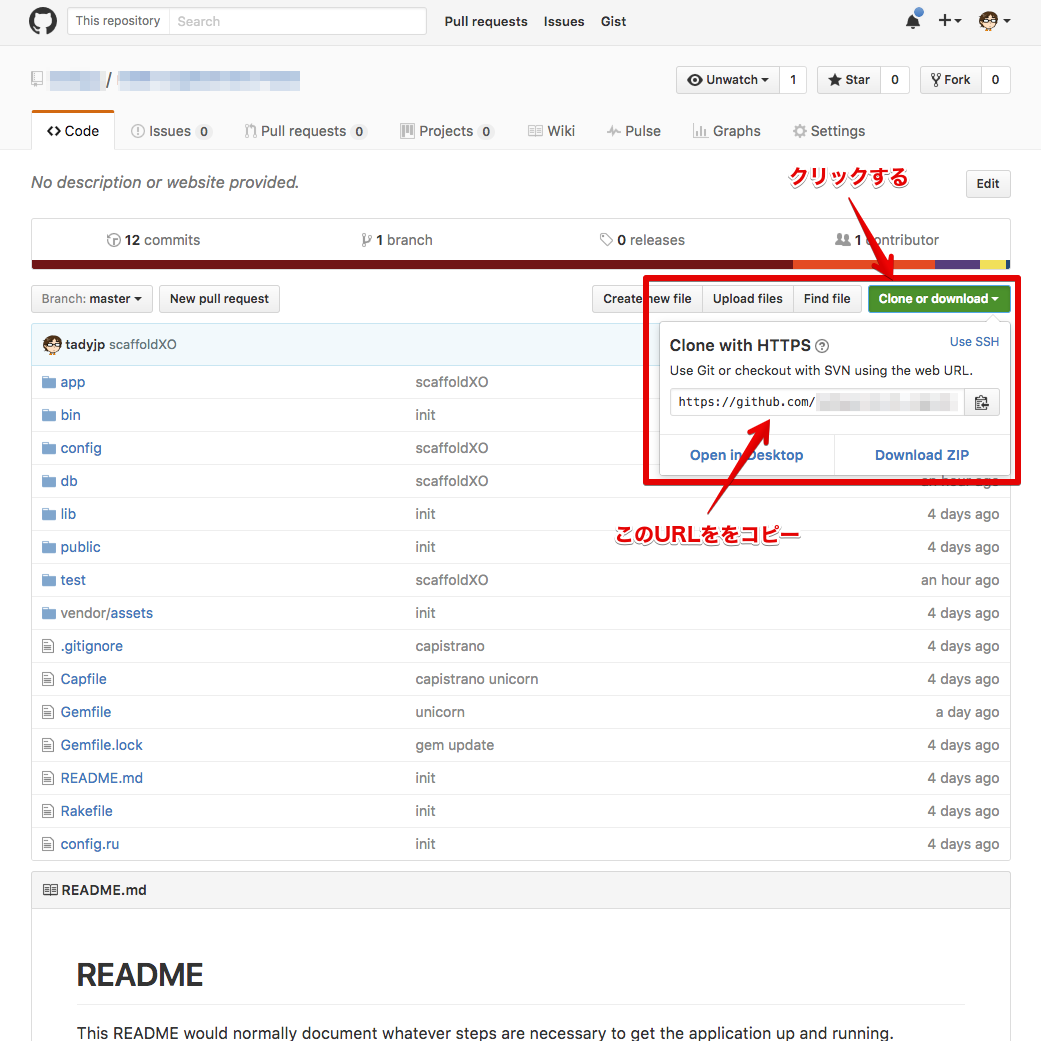Click the tag icon beside 0 releases
The image size is (1041, 1041).
[606, 239]
